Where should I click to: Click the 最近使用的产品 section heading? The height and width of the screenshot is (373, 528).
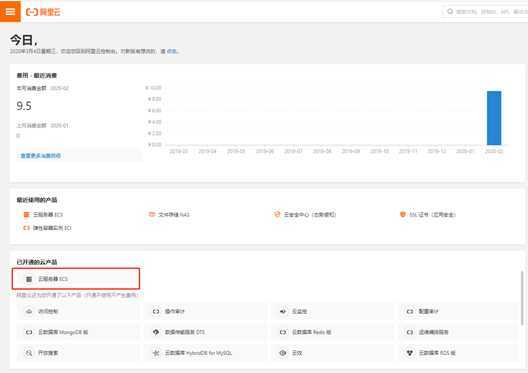[37, 200]
